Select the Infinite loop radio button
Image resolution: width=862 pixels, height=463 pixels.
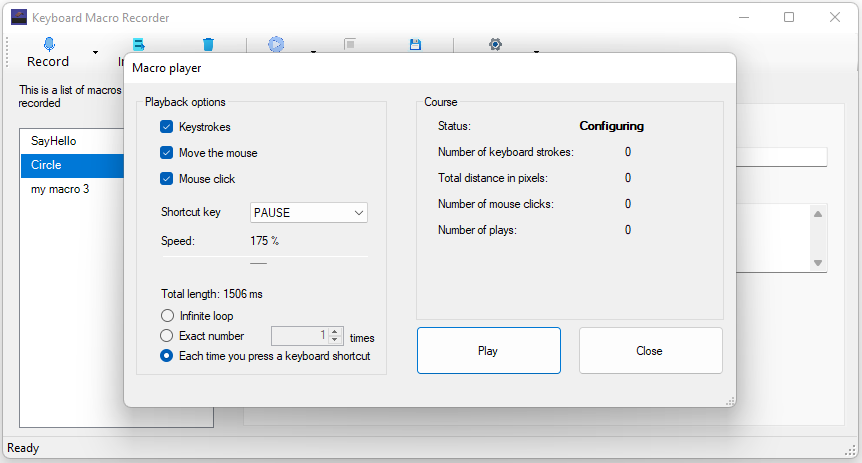pyautogui.click(x=167, y=316)
